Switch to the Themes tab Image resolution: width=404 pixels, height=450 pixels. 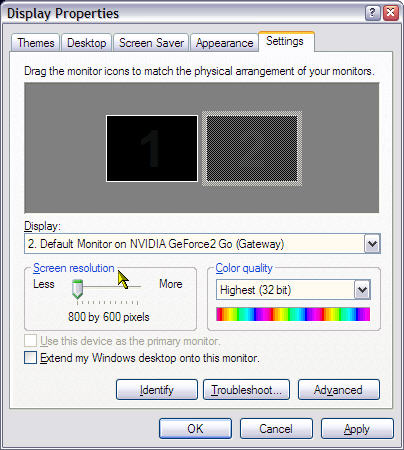(36, 43)
